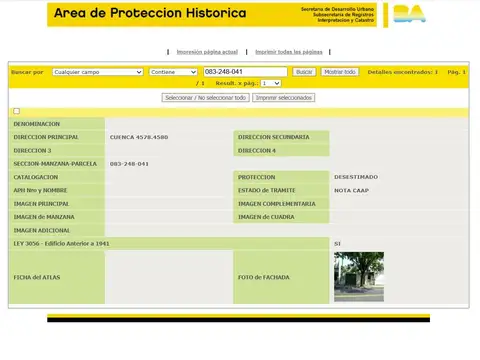Open the results per page dropdown
This screenshot has height=360, width=480.
point(271,83)
